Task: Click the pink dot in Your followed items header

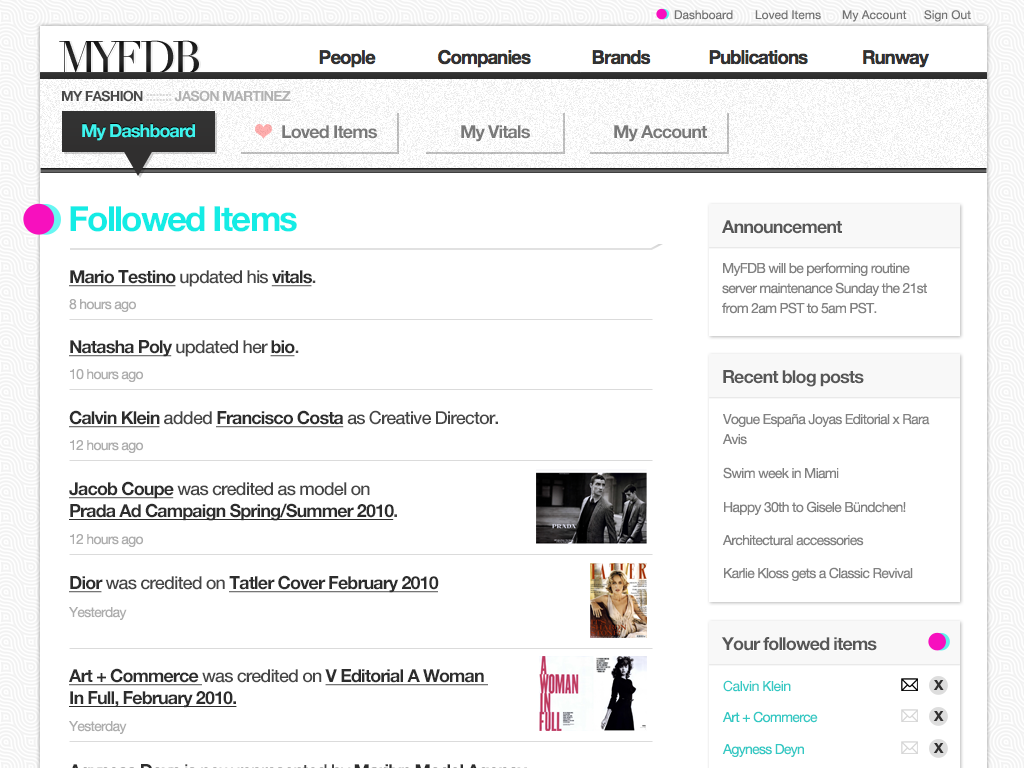Action: tap(937, 642)
